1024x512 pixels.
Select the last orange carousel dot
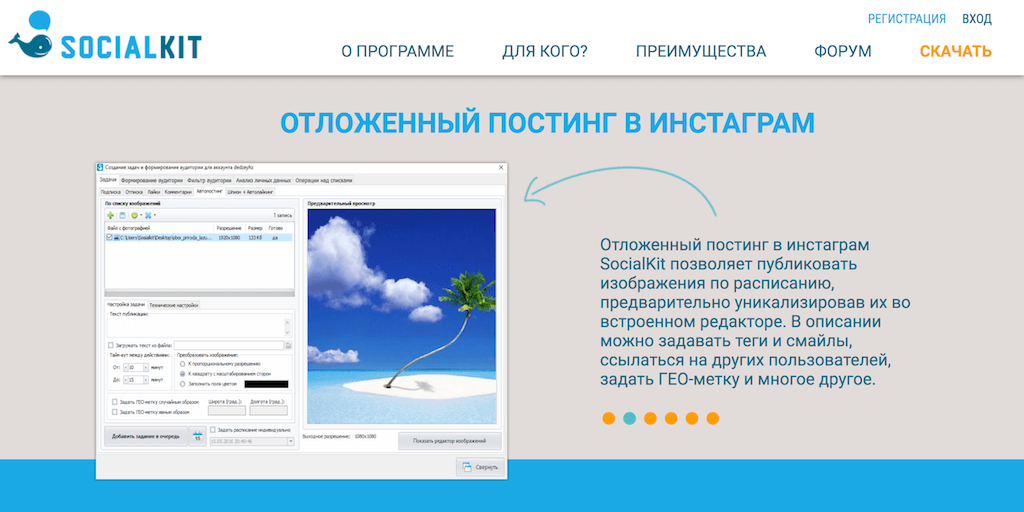coord(713,418)
